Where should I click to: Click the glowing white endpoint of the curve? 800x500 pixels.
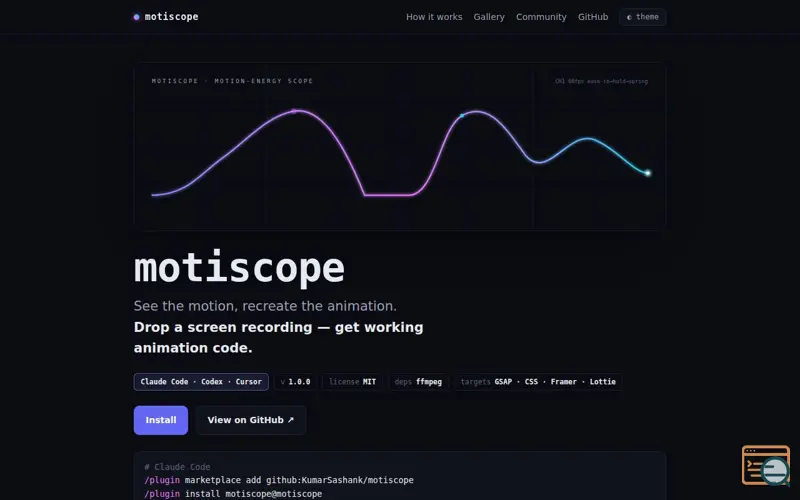click(647, 173)
